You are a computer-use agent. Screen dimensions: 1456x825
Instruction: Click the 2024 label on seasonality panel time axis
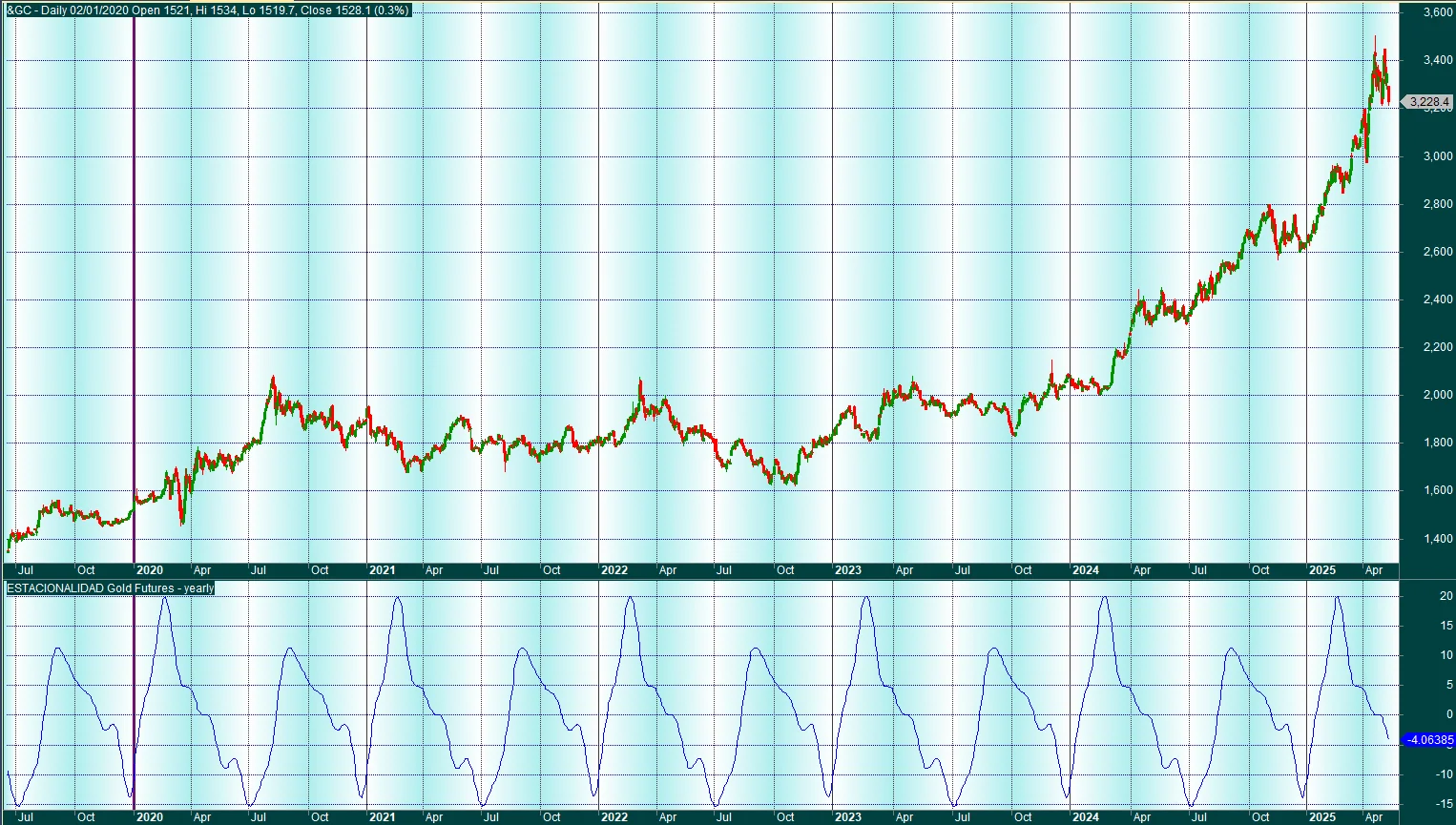tap(1085, 817)
